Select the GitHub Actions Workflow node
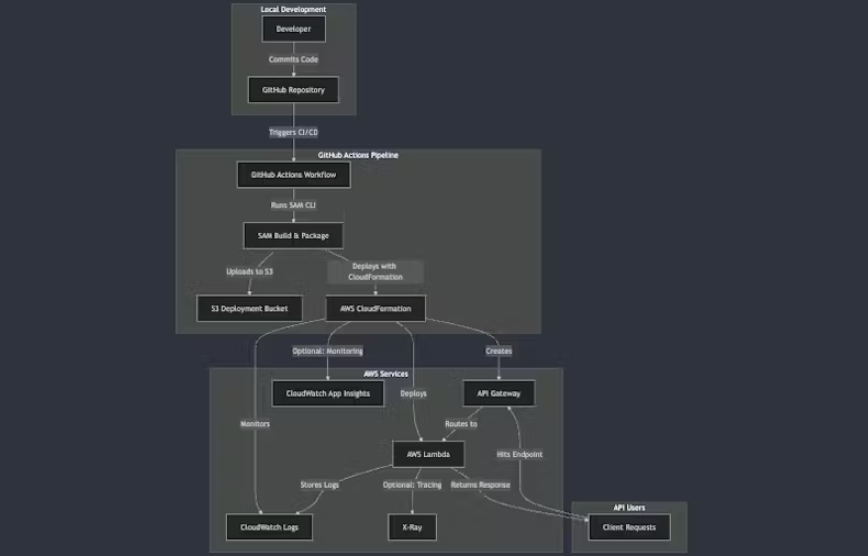This screenshot has width=868, height=556. [293, 174]
